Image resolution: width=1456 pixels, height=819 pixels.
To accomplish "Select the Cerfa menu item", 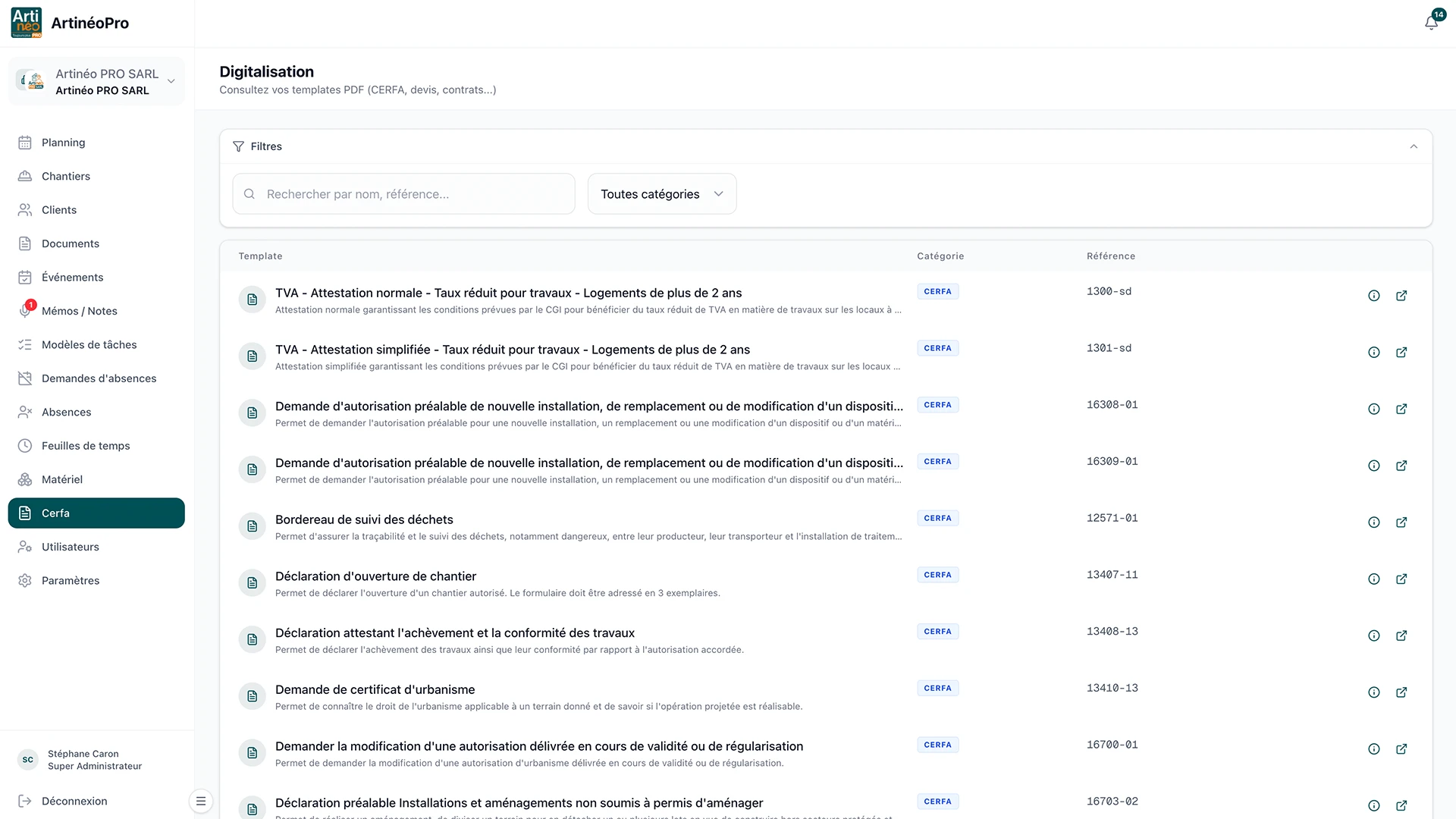I will tap(96, 513).
